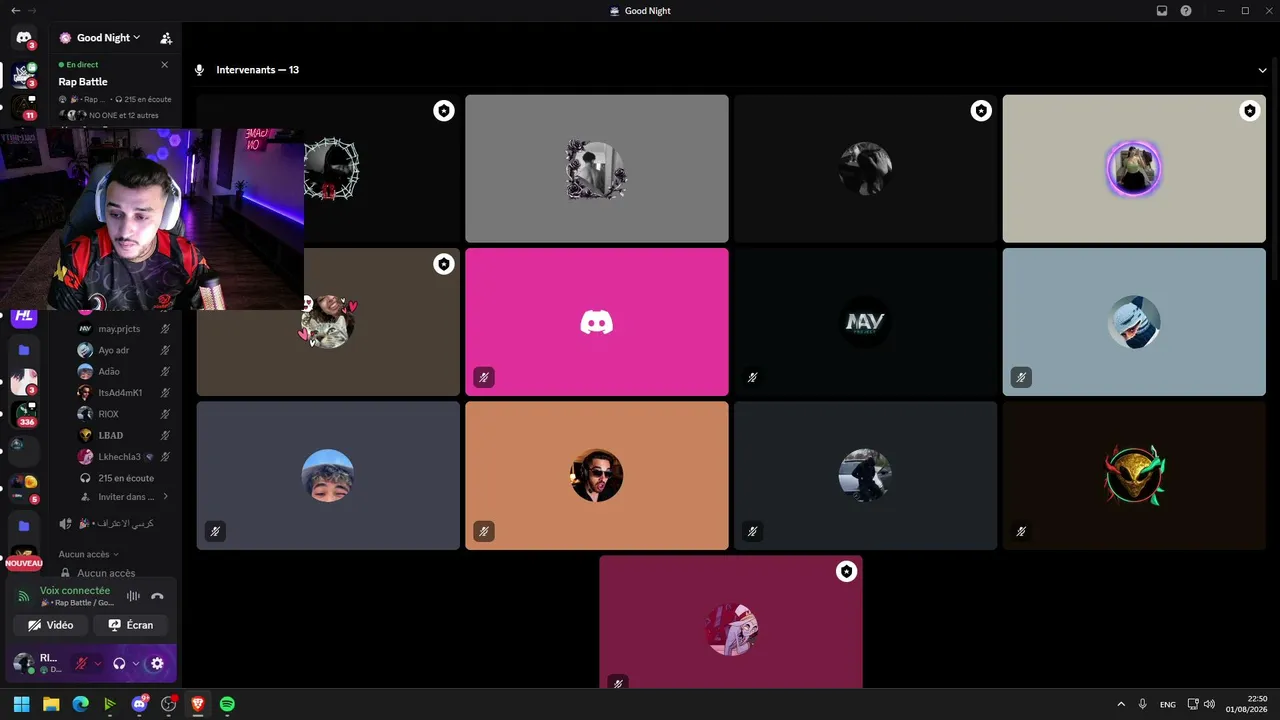Viewport: 1280px width, 720px height.
Task: Select the sunglasses avatar speaker on orange tile
Action: 597,476
